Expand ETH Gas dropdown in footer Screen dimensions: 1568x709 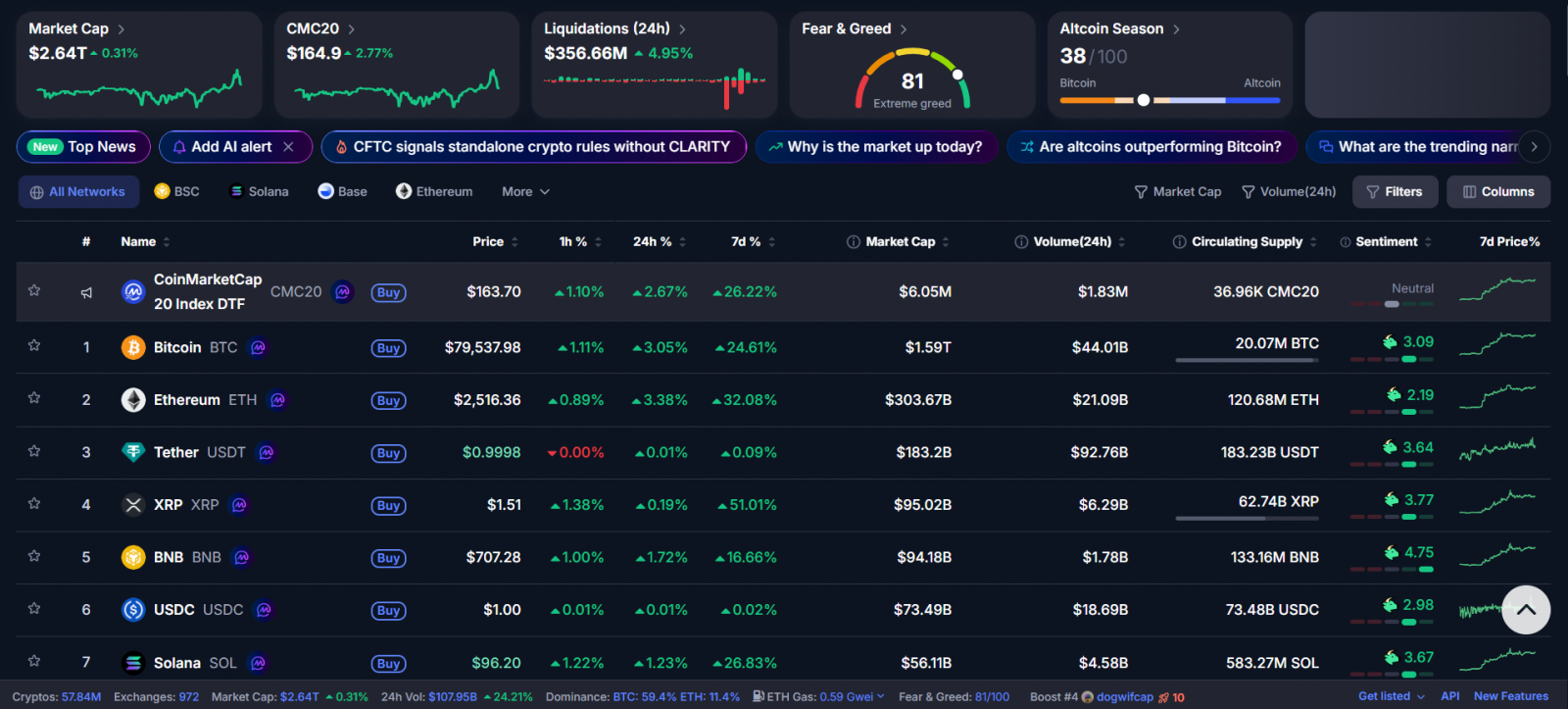tap(880, 696)
